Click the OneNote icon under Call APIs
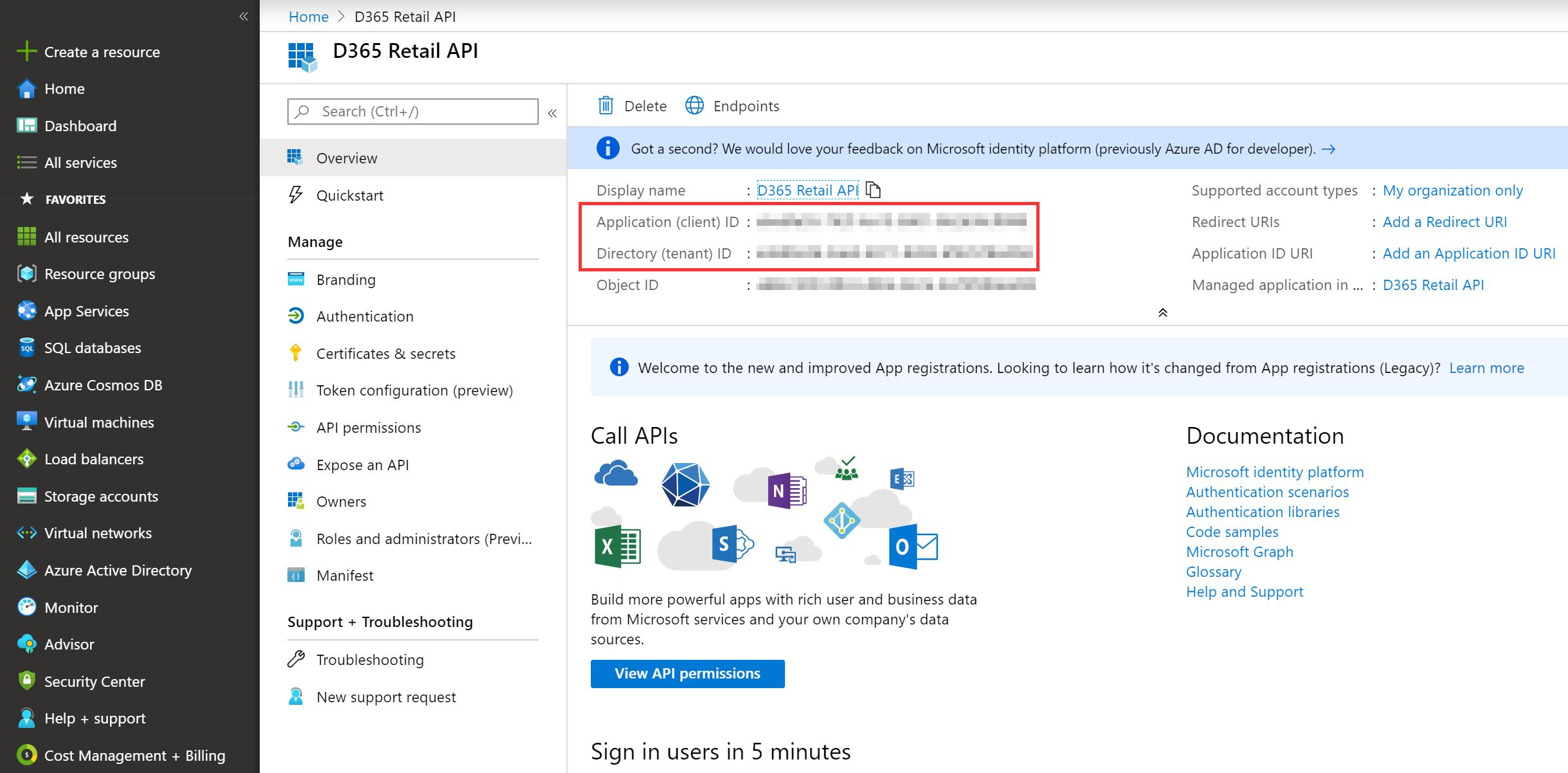Screen dimensions: 1568x773 [786, 492]
